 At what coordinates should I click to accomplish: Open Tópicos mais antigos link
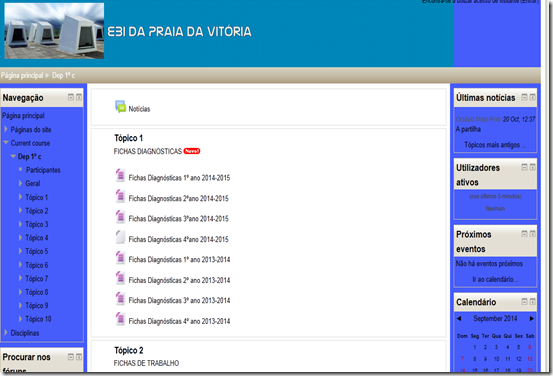(x=495, y=145)
